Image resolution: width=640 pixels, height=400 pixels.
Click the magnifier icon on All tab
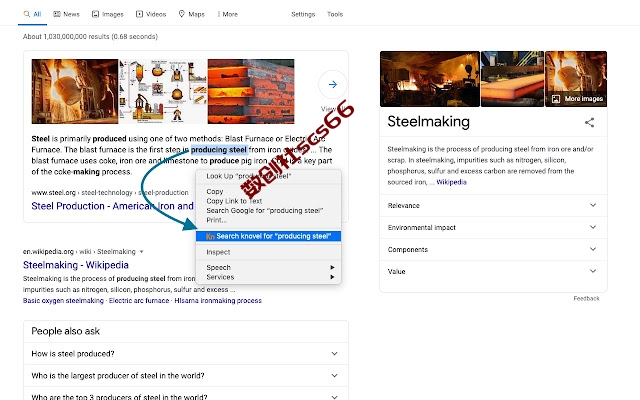(x=27, y=14)
